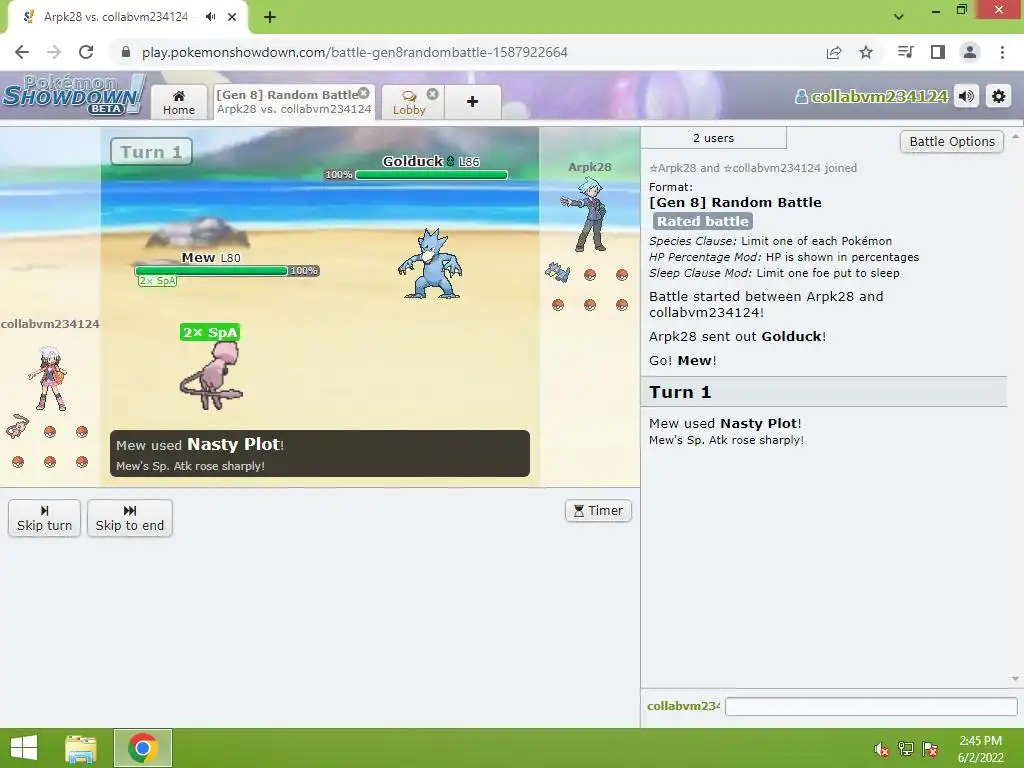Share this page icon
Image resolution: width=1024 pixels, height=768 pixels.
834,52
